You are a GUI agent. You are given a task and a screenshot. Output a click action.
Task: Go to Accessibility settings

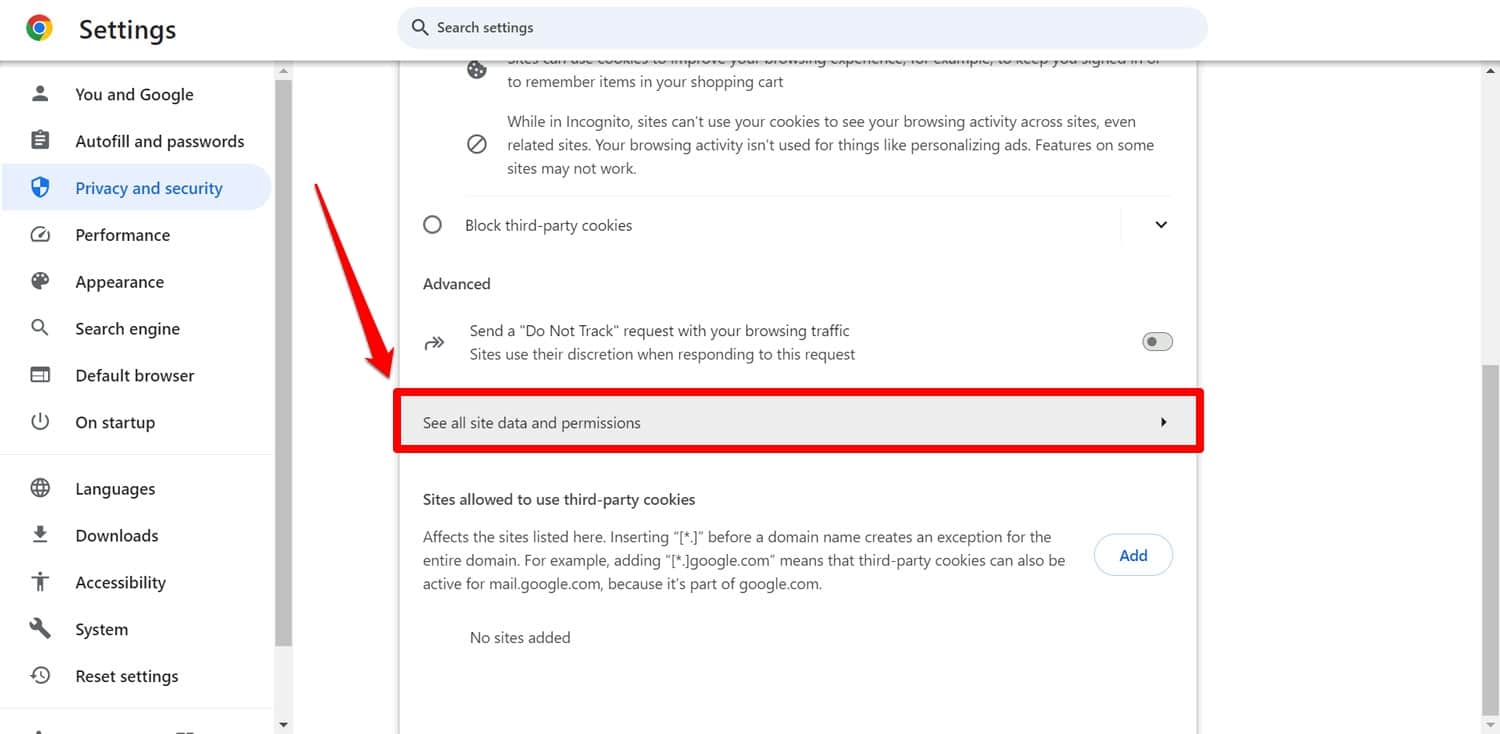click(x=120, y=582)
